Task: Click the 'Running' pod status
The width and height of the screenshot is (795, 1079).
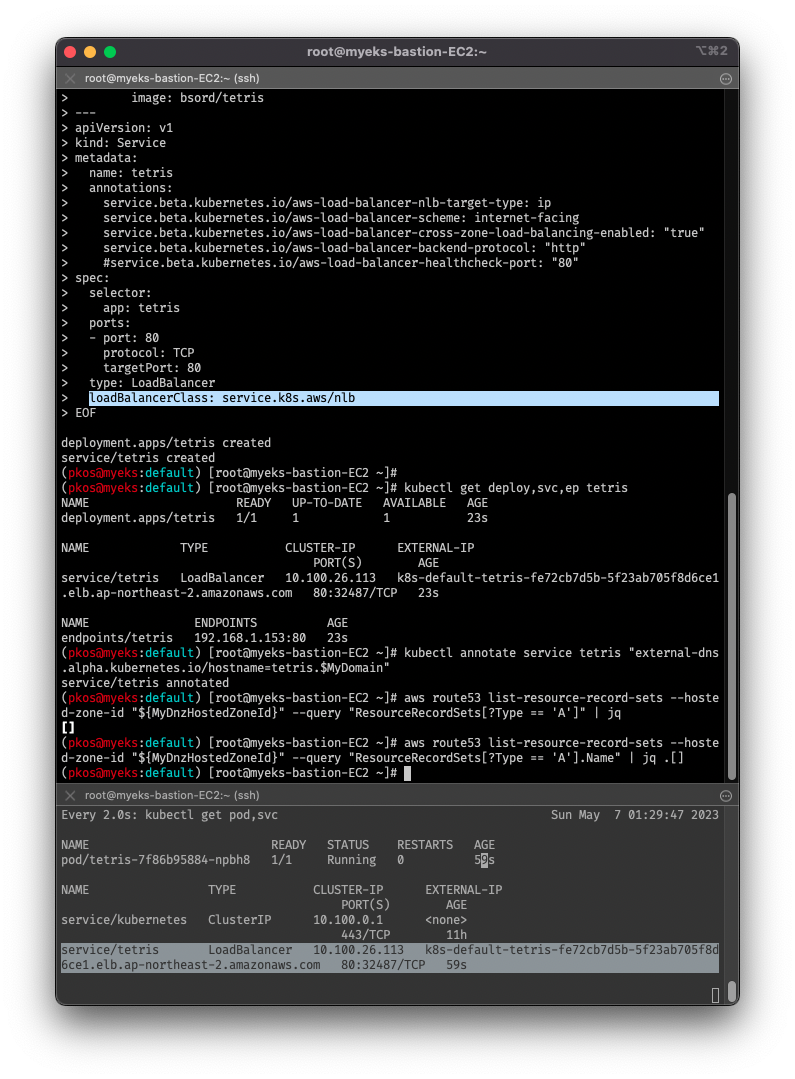Action: point(352,860)
